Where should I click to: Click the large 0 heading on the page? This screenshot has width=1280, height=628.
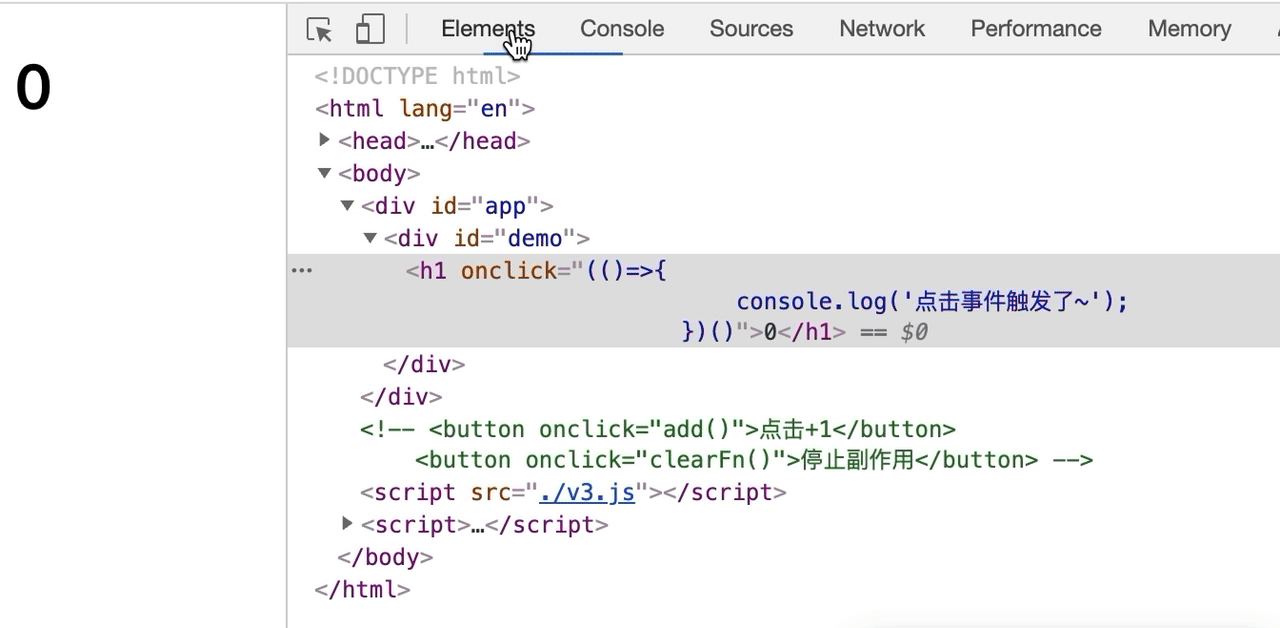33,89
